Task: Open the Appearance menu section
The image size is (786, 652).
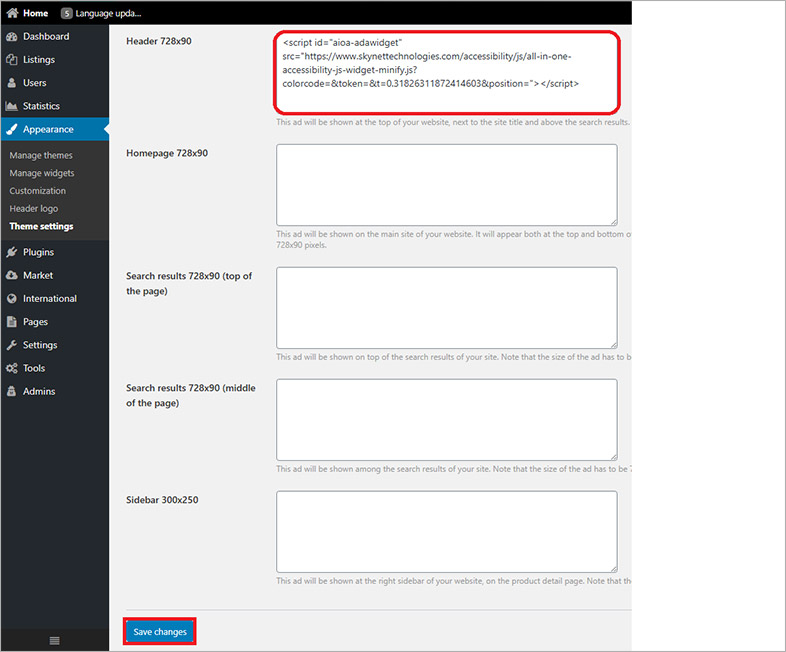Action: click(x=48, y=129)
